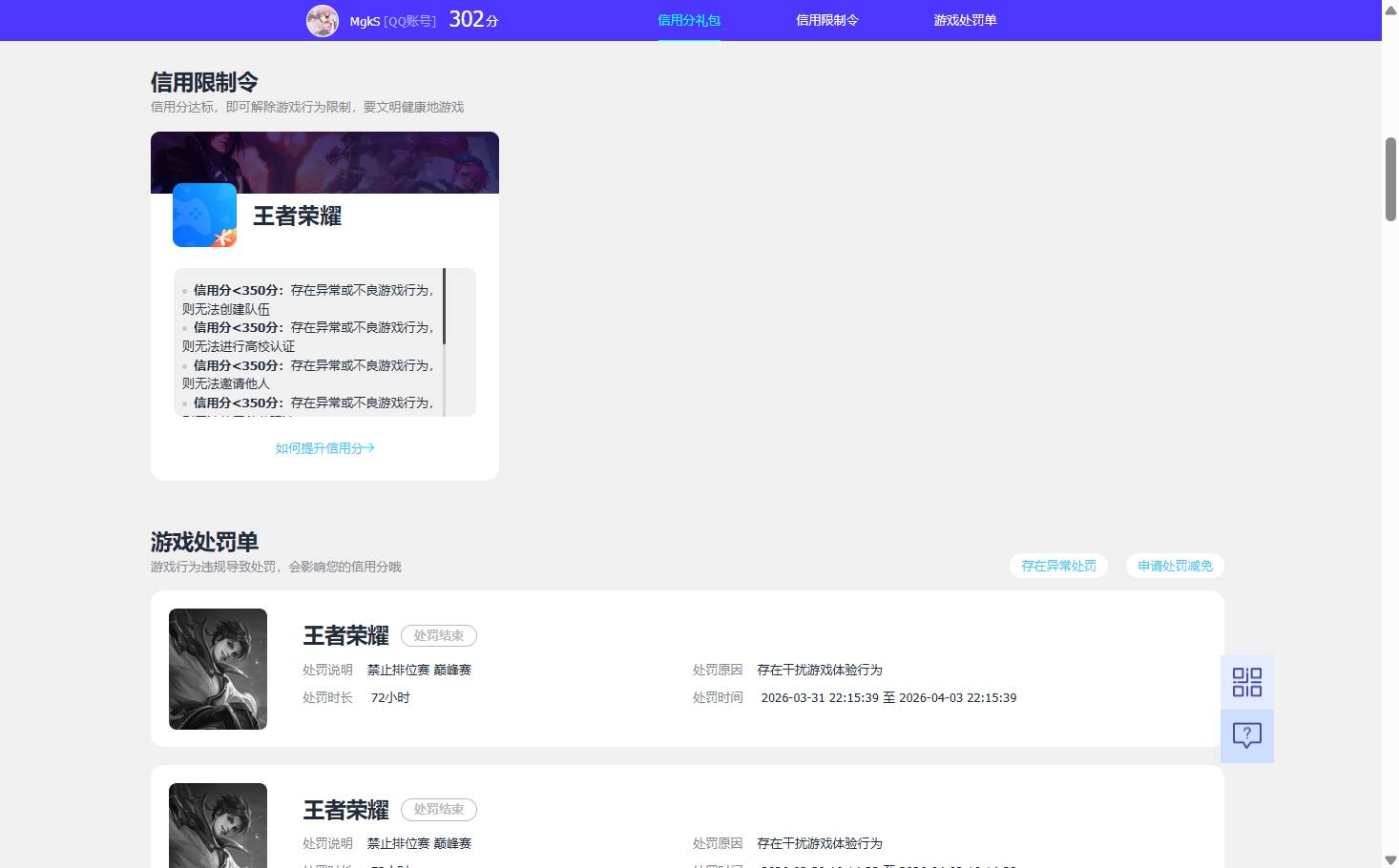1399x868 pixels.
Task: Click 王者荣耀 title in restriction card
Action: [x=297, y=216]
